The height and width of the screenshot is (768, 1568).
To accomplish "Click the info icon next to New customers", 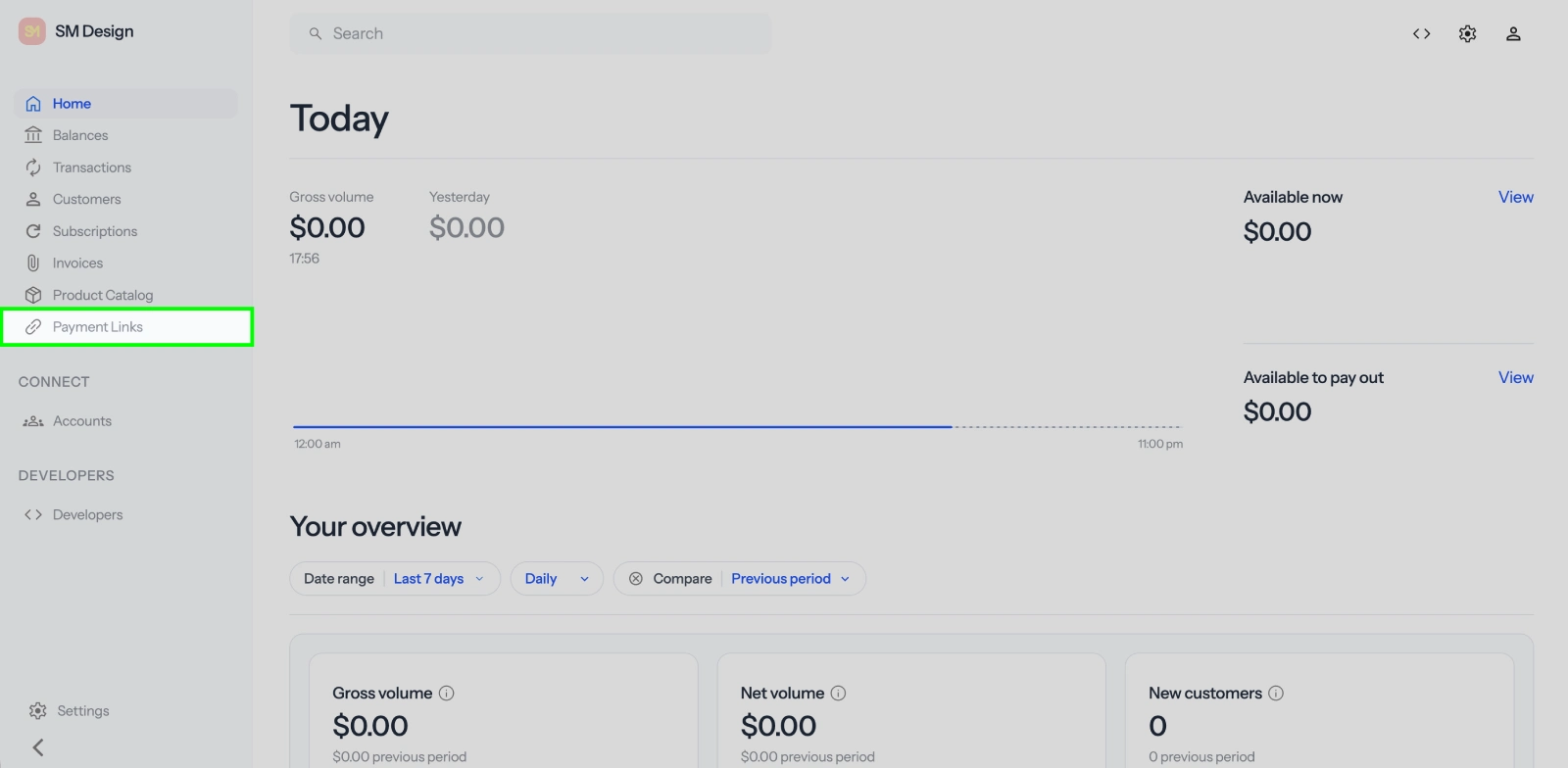I will tap(1276, 693).
